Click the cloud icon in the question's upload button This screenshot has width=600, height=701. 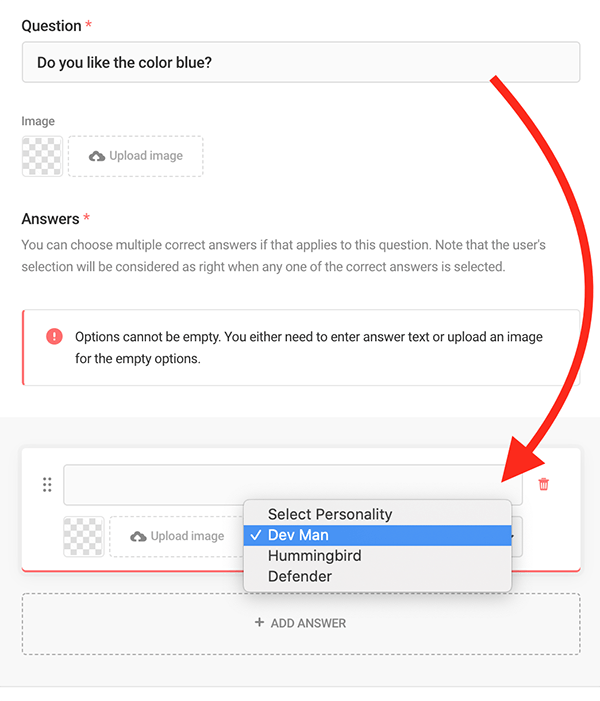pos(97,156)
